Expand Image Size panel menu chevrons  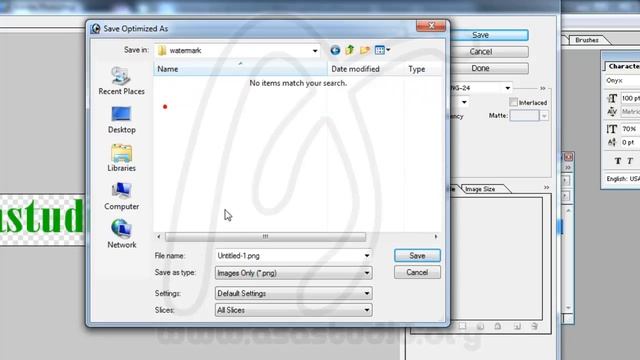click(547, 187)
